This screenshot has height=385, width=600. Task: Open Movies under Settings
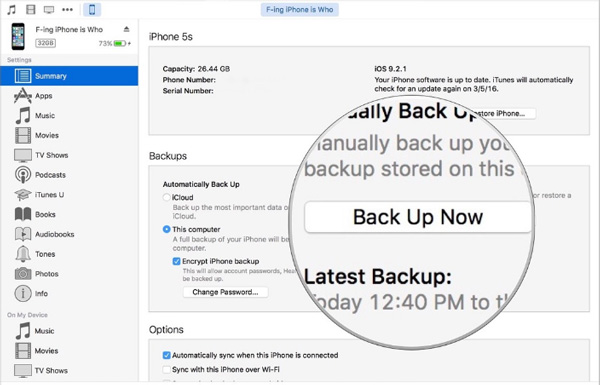point(69,135)
